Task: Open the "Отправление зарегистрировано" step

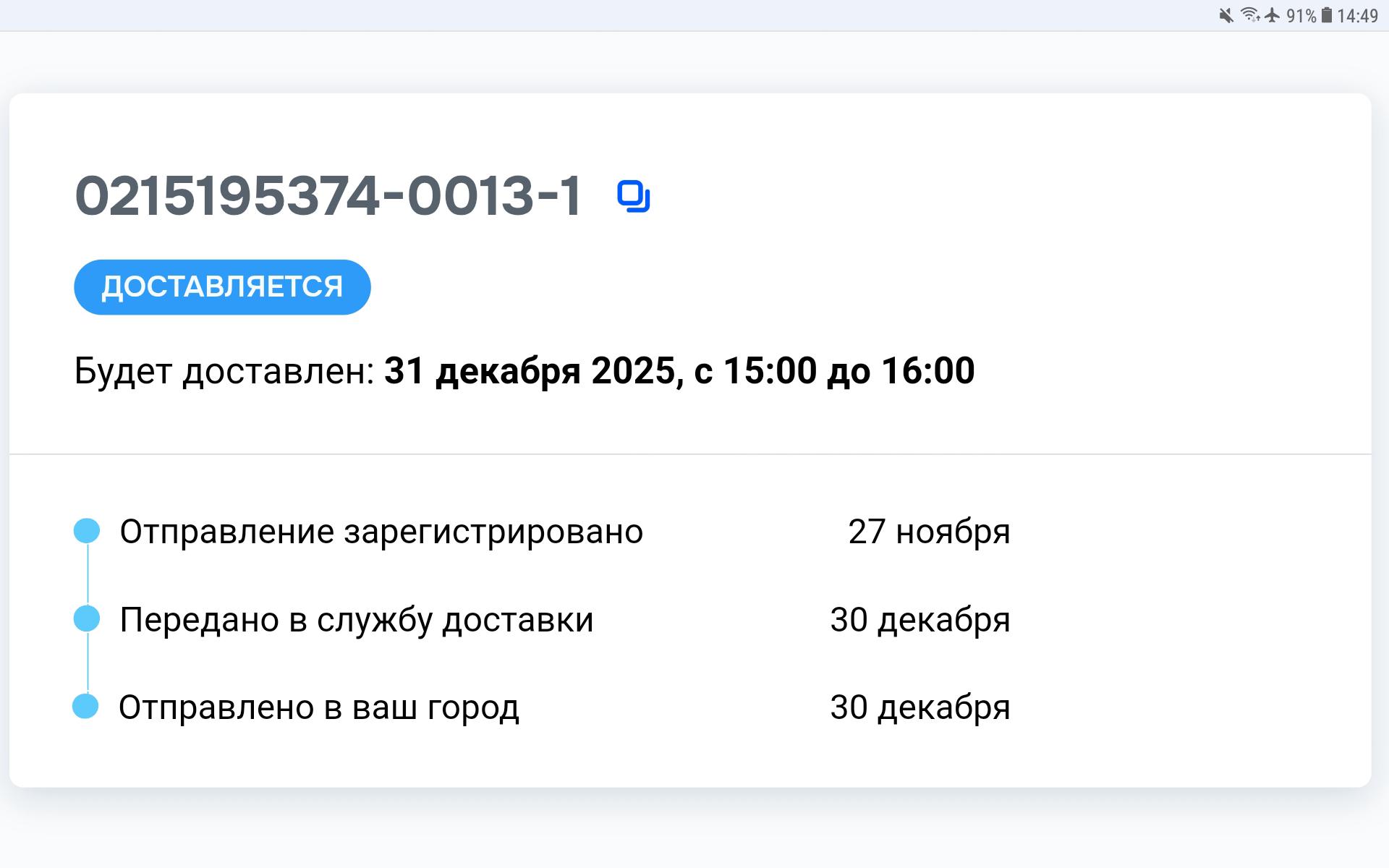Action: (x=381, y=532)
